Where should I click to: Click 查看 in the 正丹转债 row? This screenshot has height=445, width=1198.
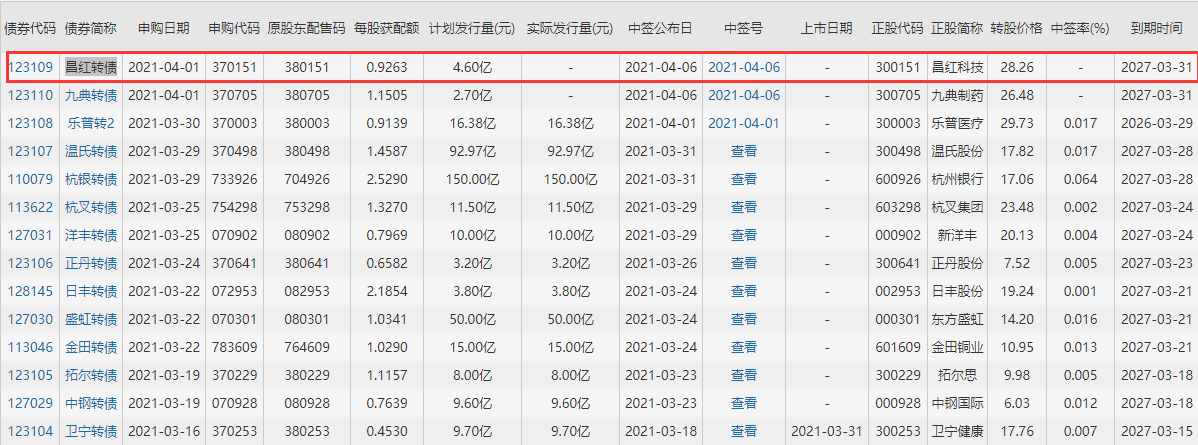click(744, 263)
